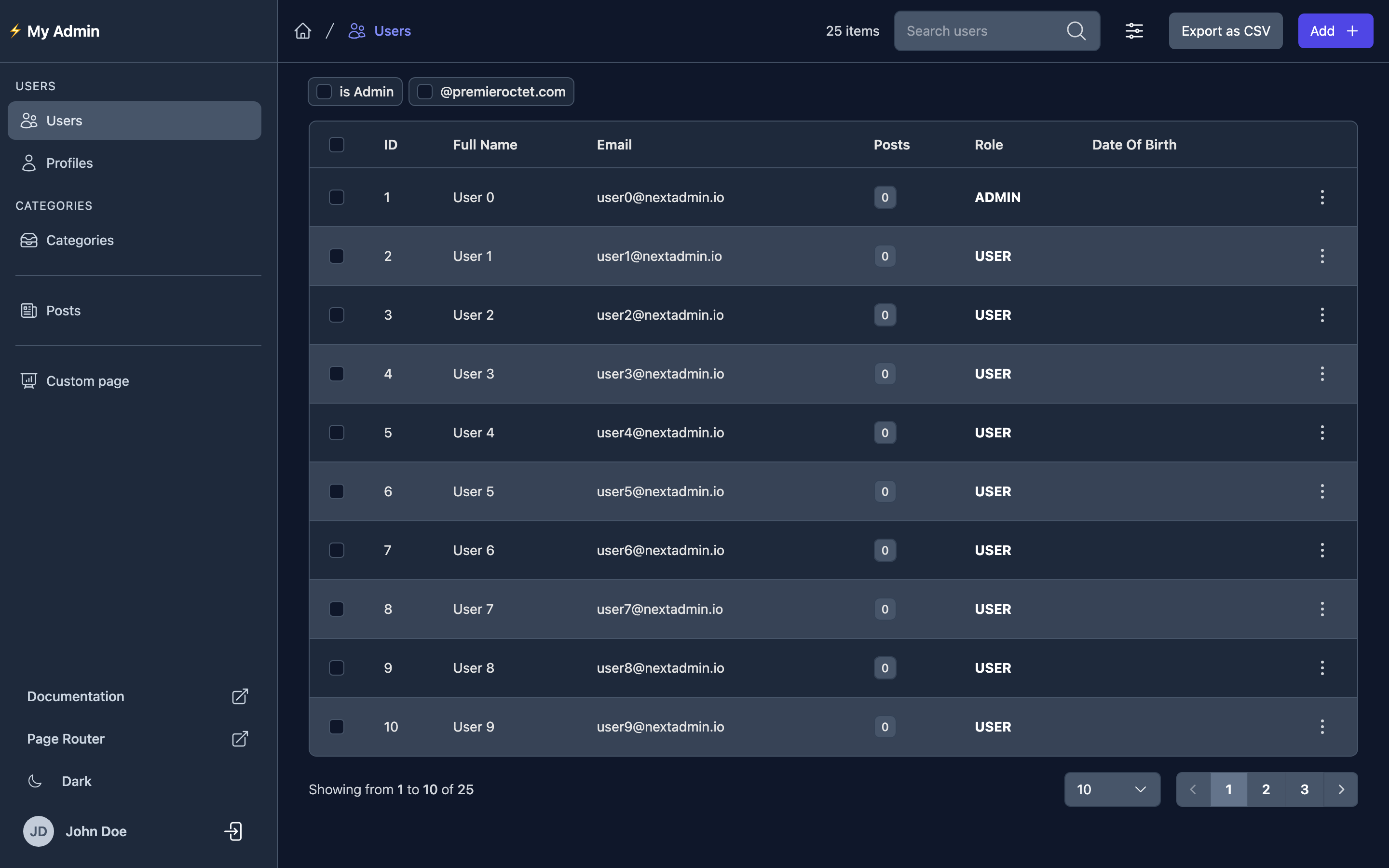Screen dimensions: 1389x868
Task: Select the checkbox for User 4 row
Action: (336, 433)
